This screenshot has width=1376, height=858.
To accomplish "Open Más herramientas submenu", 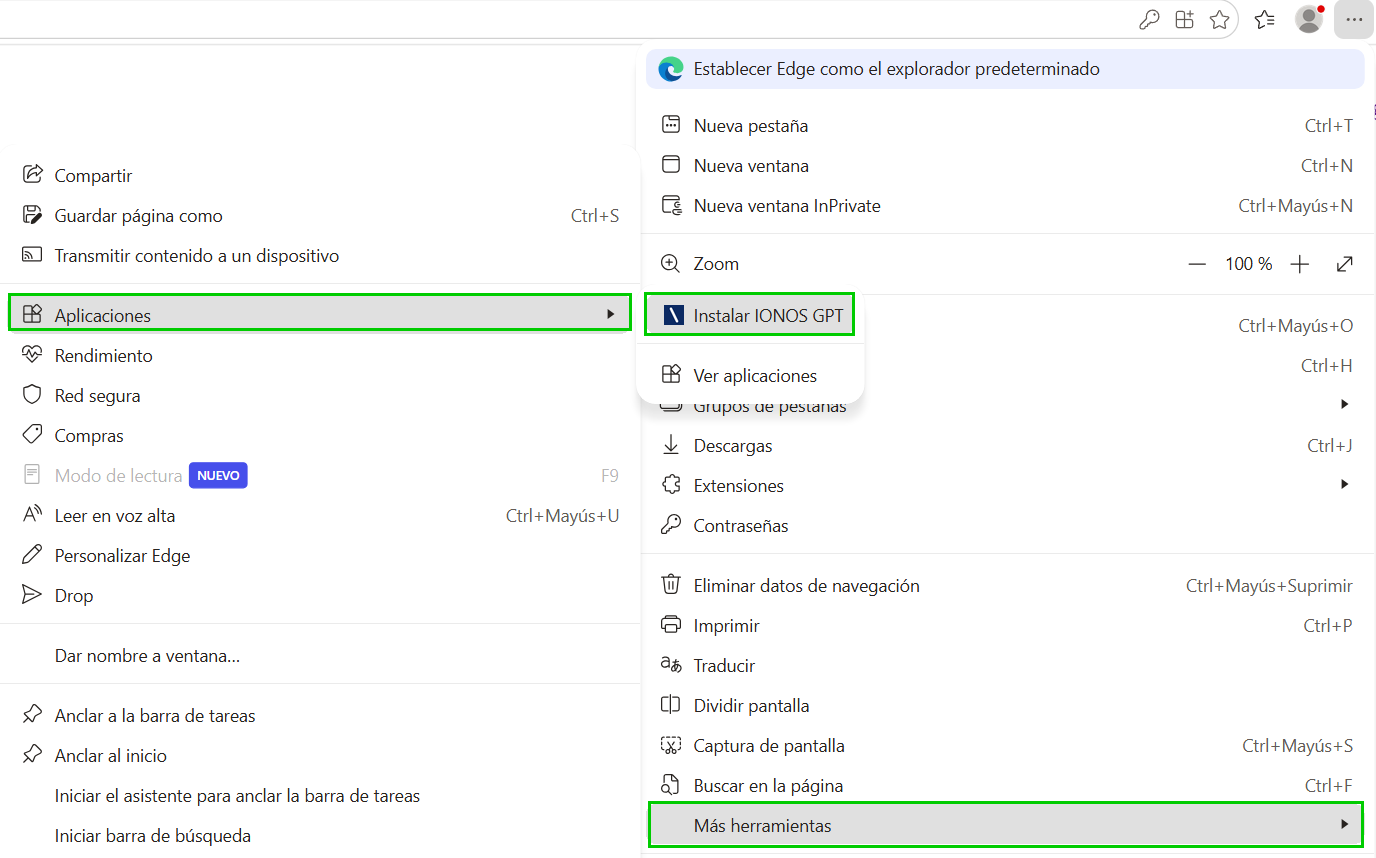I will (1005, 825).
